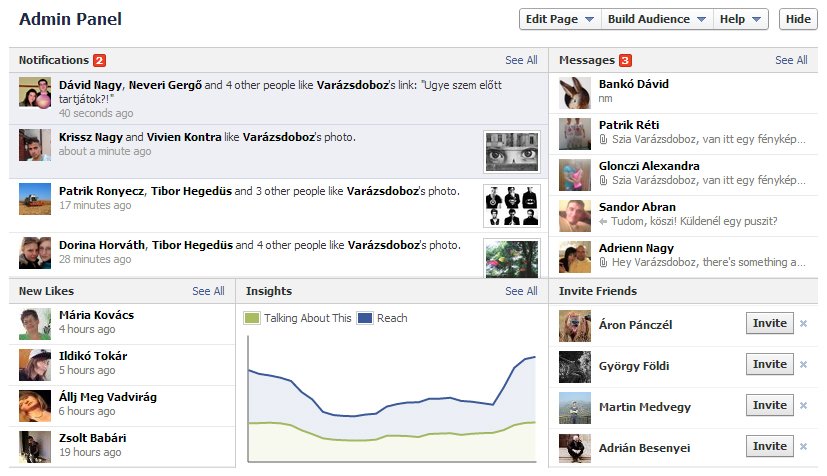
Task: Click the red Notifications count badge
Action: coord(99,60)
